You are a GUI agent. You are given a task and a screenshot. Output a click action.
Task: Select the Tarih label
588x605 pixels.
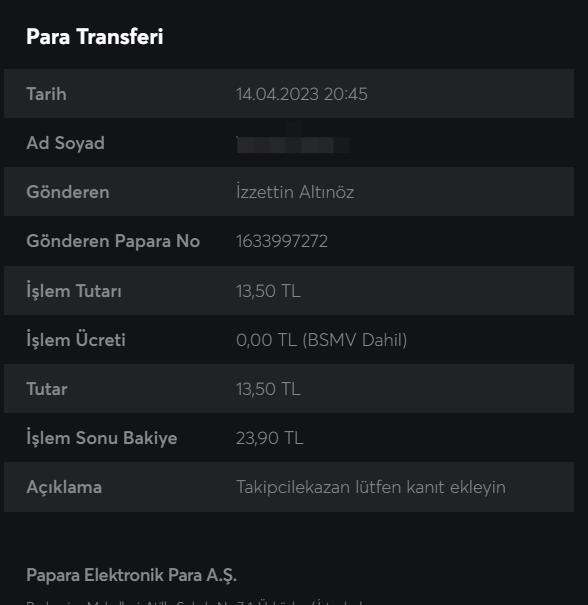[x=46, y=94]
